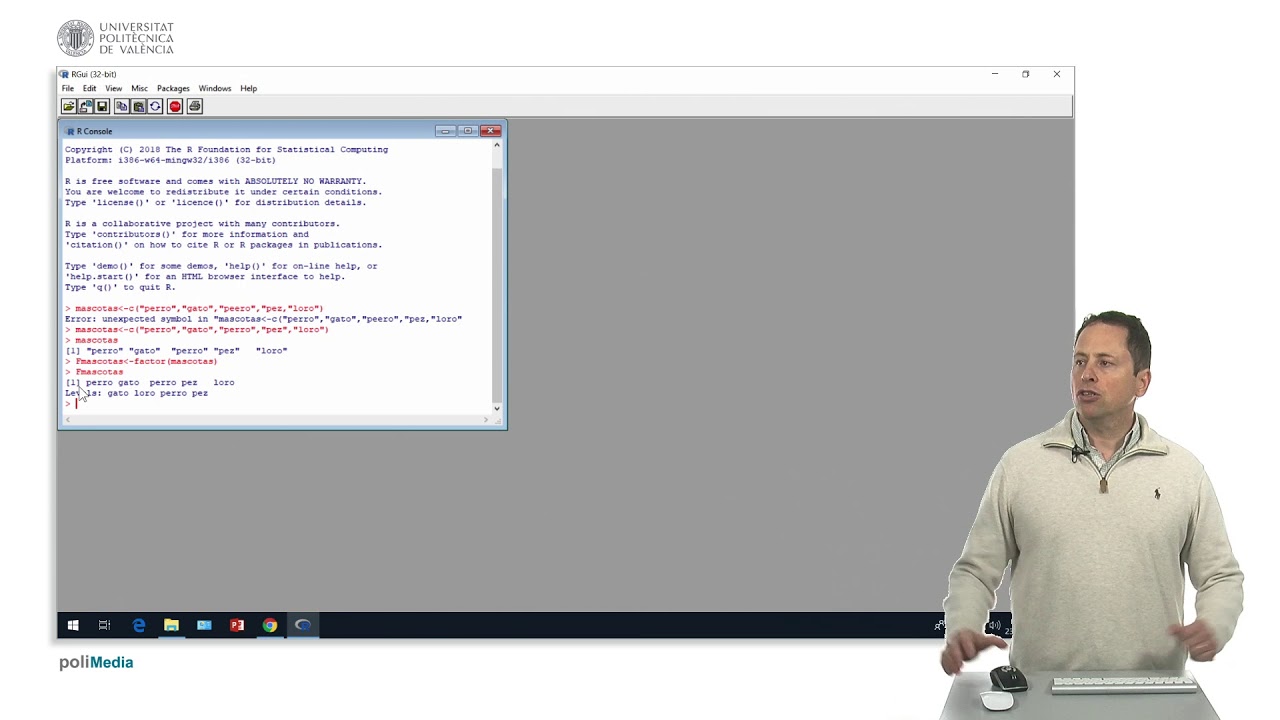Click the R Console title bar icon
This screenshot has height=720, width=1280.
[69, 131]
